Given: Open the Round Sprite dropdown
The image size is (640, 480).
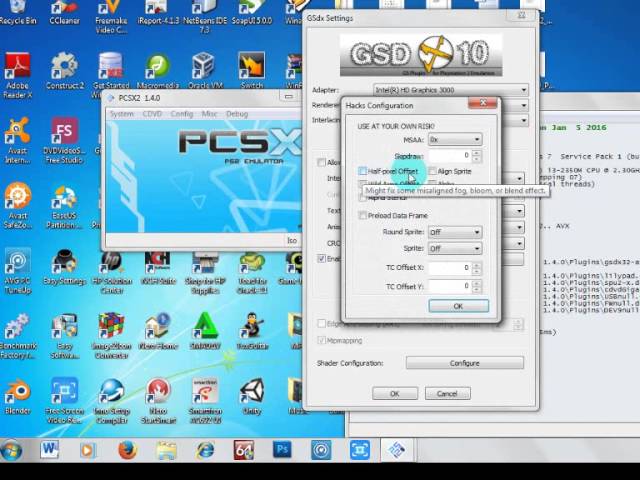Looking at the screenshot, I should (x=455, y=232).
